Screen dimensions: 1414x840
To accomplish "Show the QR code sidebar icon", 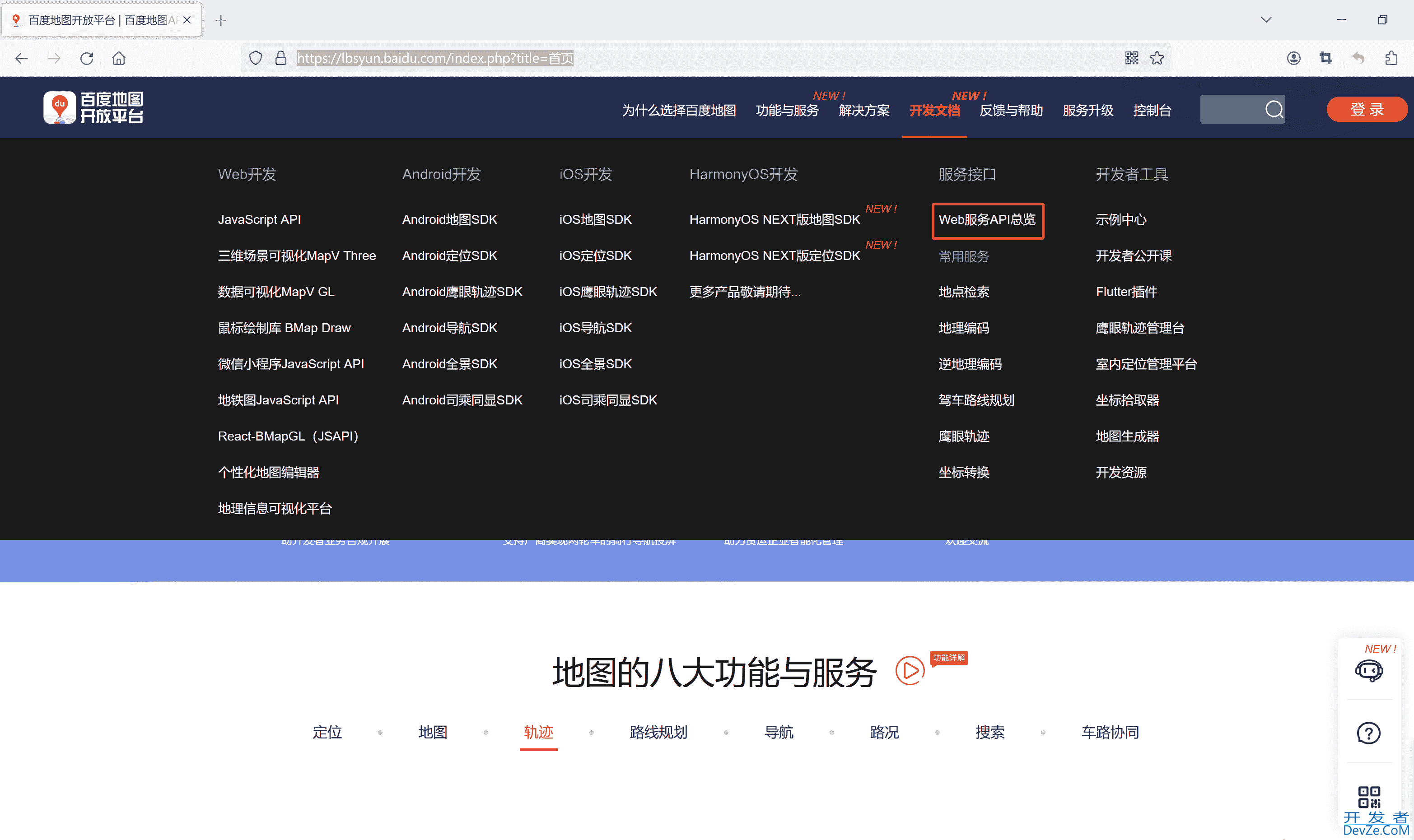I will point(1369,796).
